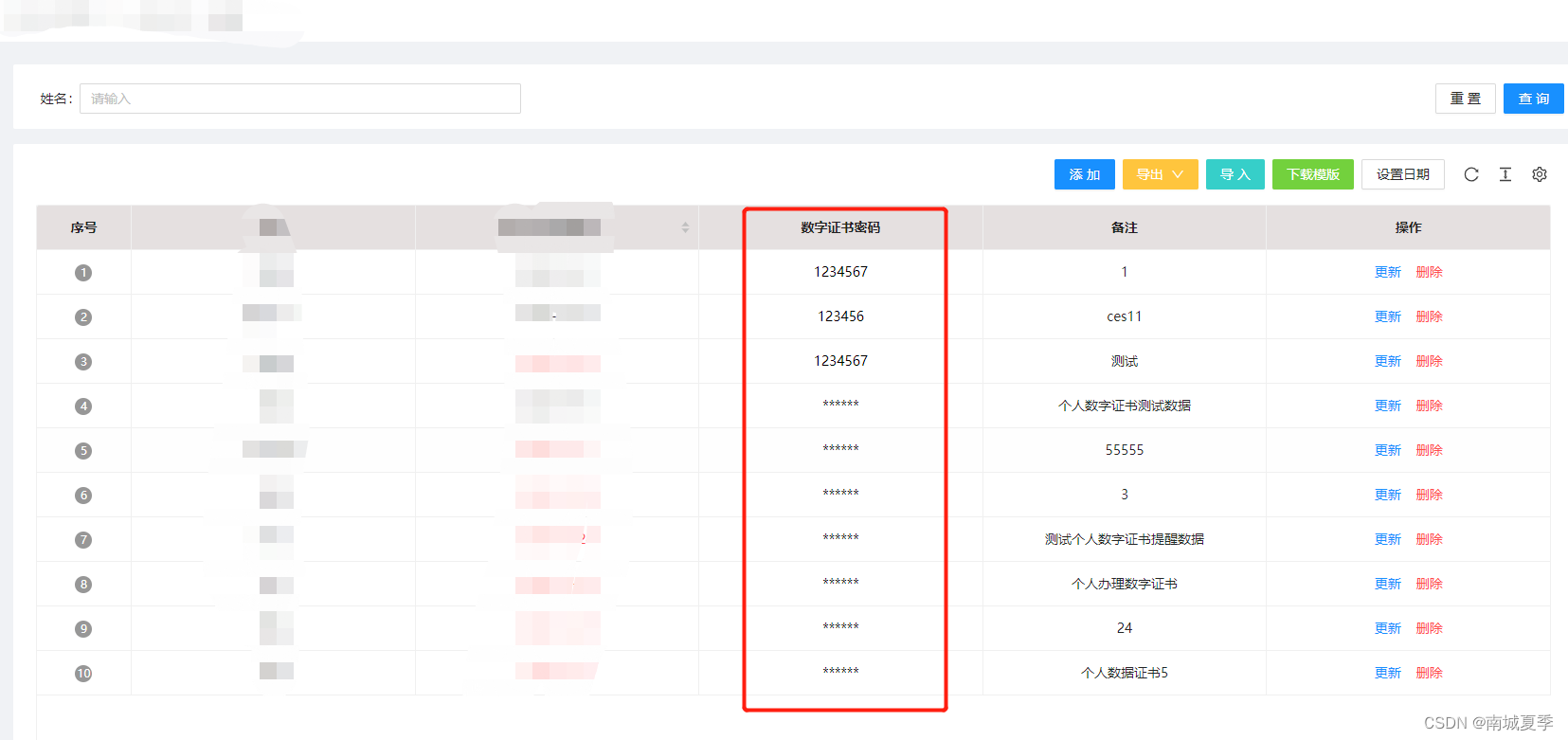Select row number badge 10

[83, 674]
